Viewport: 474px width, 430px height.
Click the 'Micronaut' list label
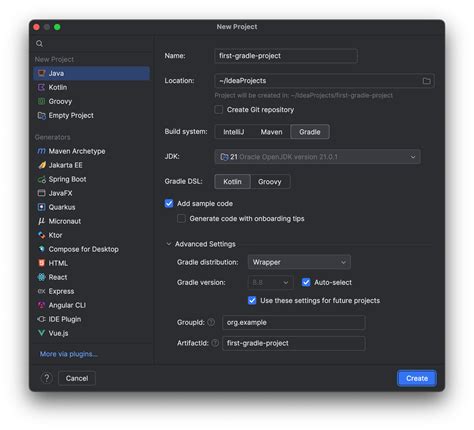pos(65,221)
